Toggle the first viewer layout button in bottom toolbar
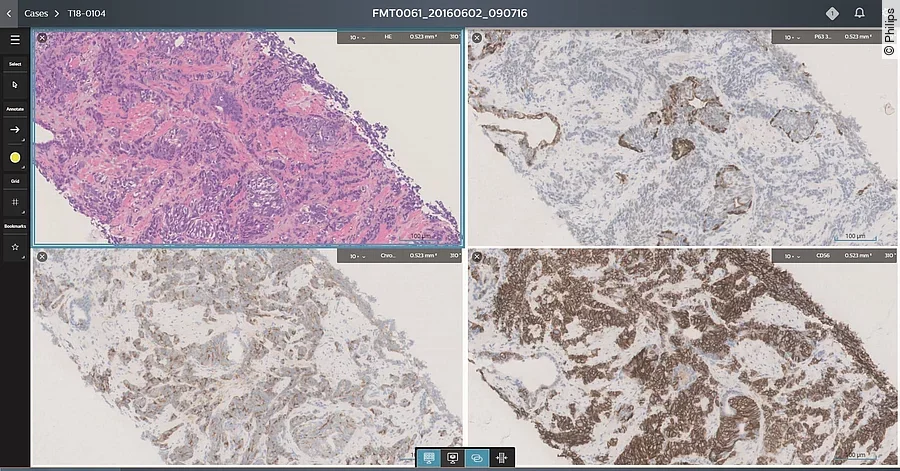Image resolution: width=900 pixels, height=471 pixels. (429, 458)
